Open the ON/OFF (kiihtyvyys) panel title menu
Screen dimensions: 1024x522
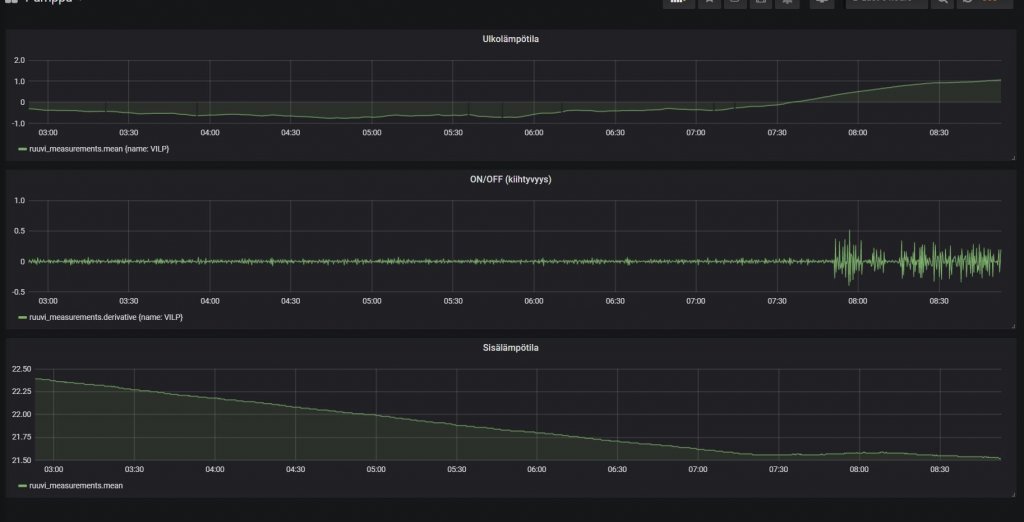[511, 179]
